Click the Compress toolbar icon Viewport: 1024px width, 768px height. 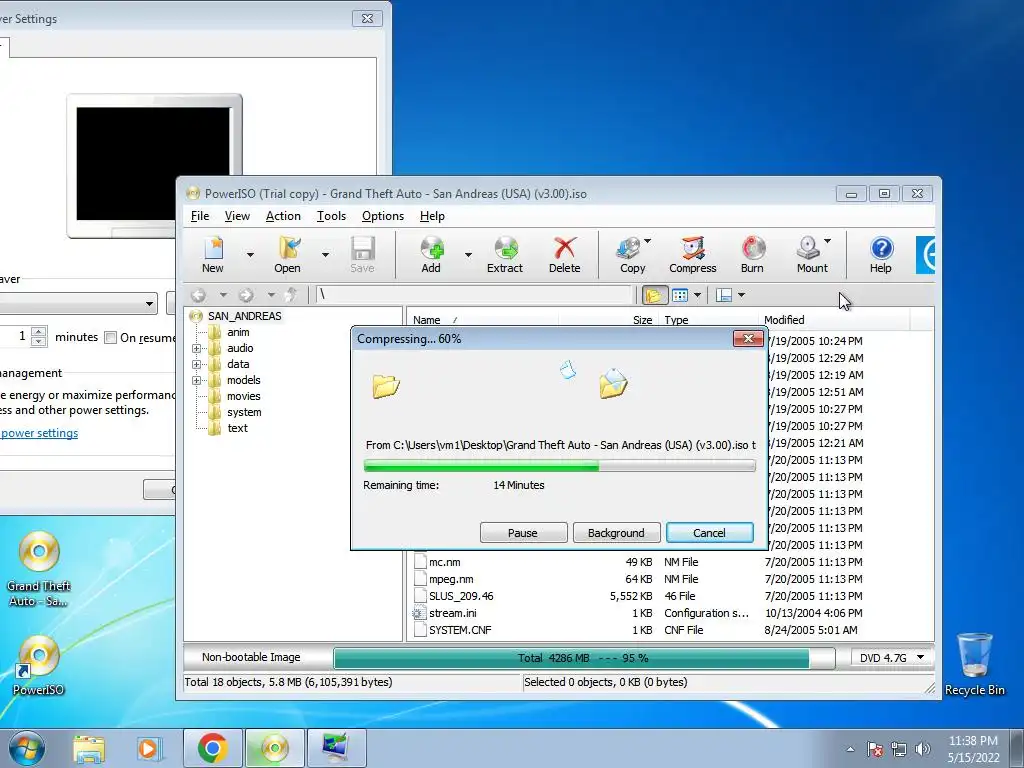coord(692,255)
